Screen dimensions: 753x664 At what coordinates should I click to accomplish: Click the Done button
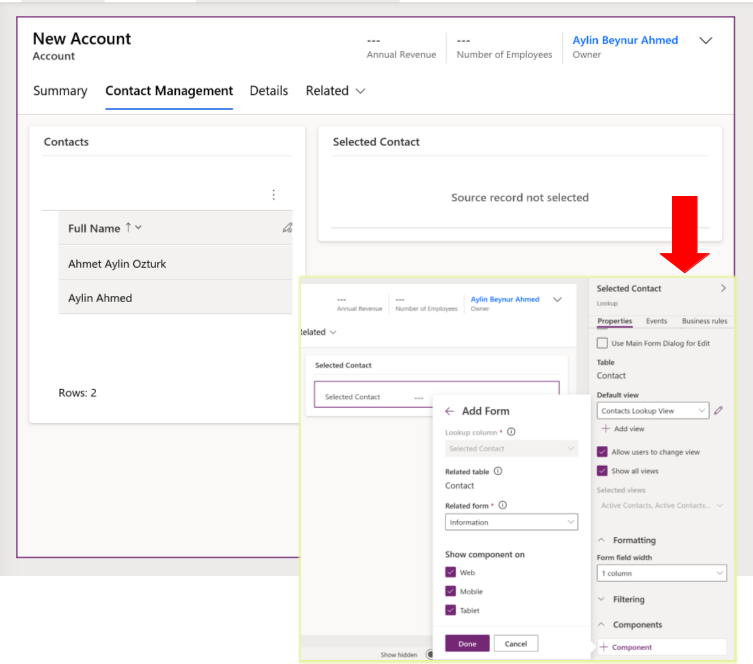point(467,643)
